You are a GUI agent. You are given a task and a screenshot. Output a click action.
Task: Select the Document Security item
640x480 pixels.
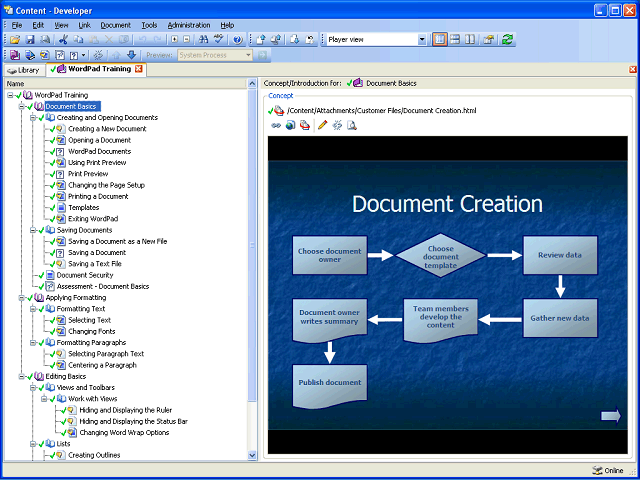85,275
